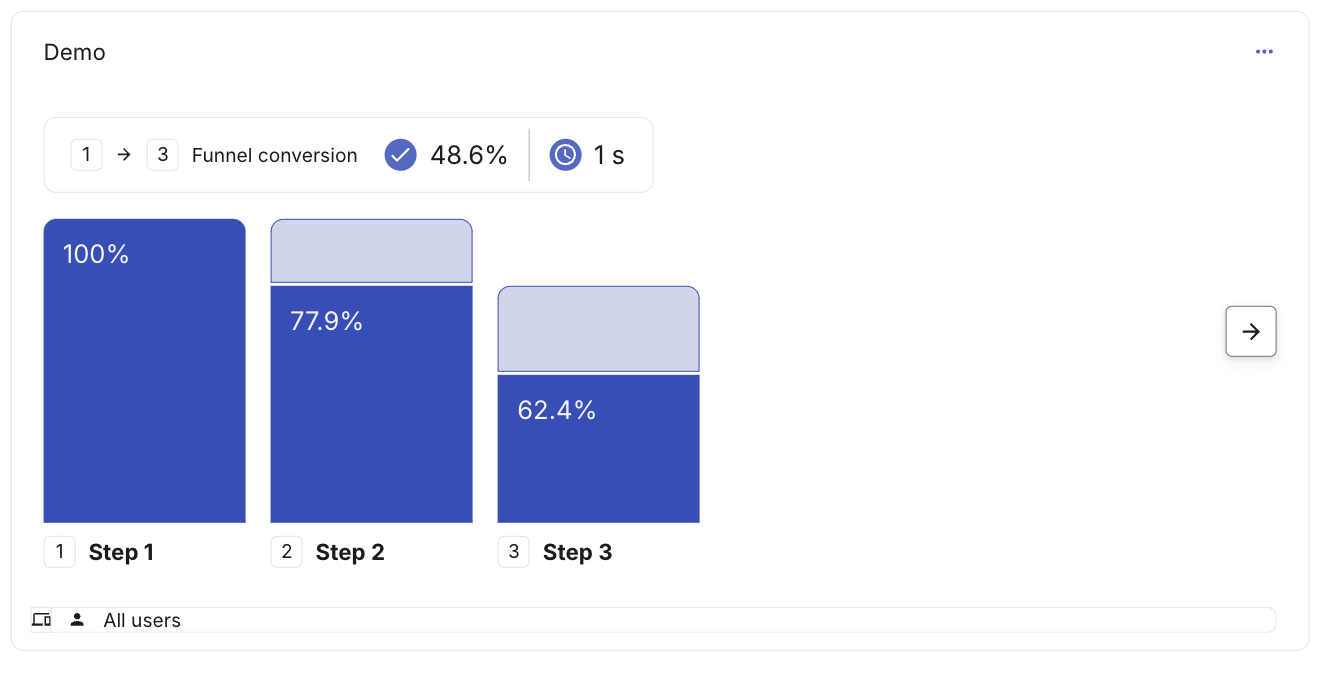Image resolution: width=1326 pixels, height=678 pixels.
Task: Select the Step 3 converted bar at 62.4%
Action: click(x=599, y=449)
